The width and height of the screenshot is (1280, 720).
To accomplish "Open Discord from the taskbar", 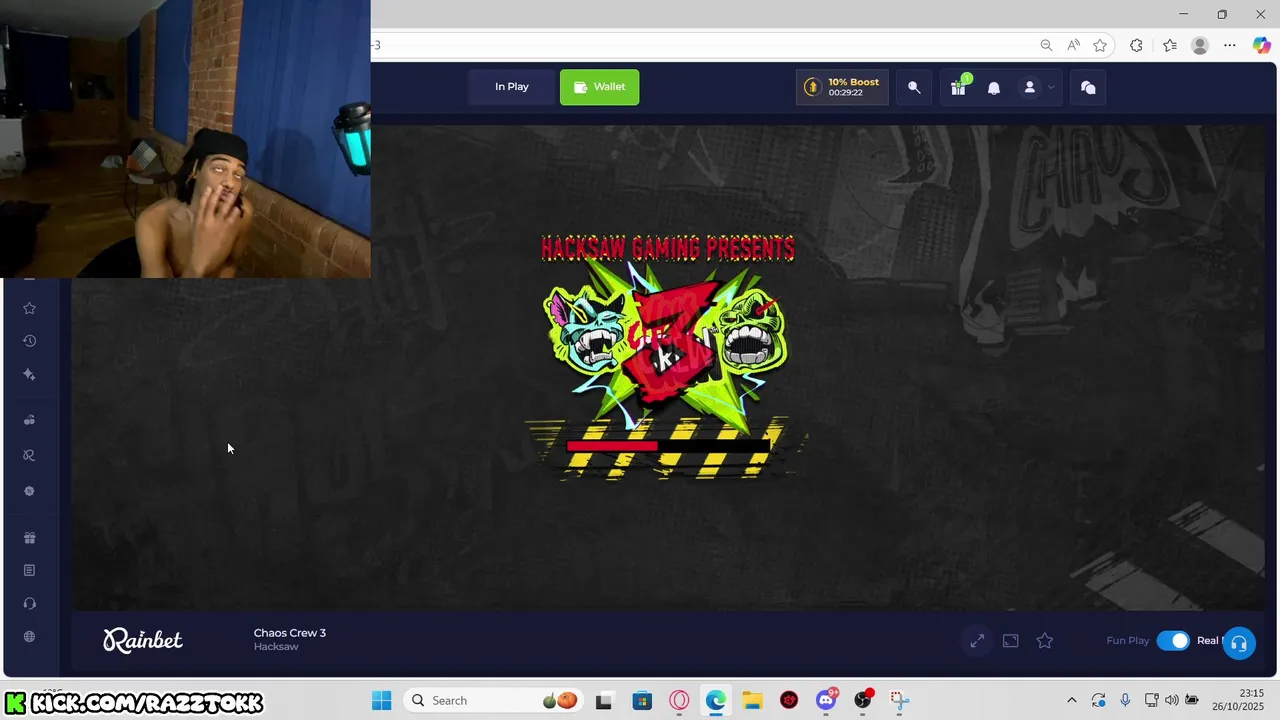I will point(826,701).
